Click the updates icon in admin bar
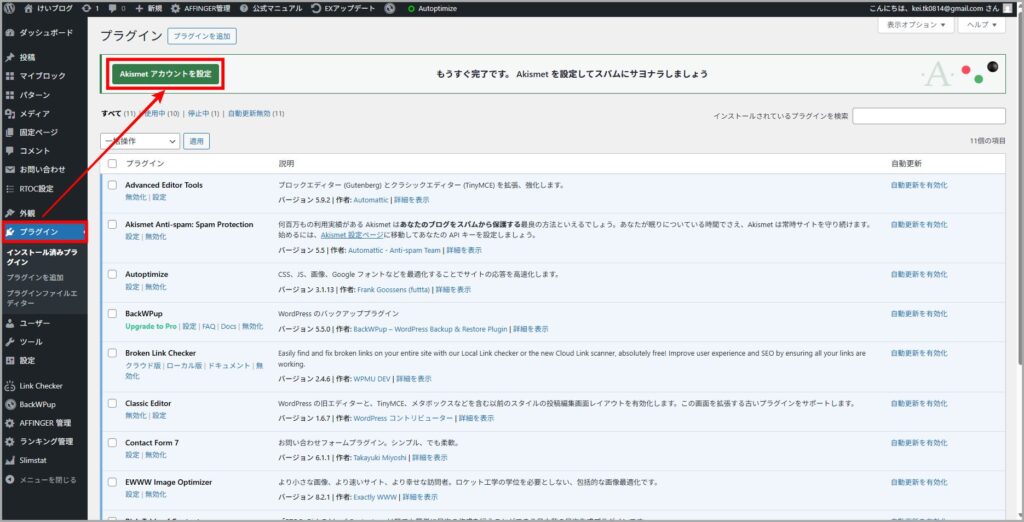Viewport: 1024px width, 522px height. [87, 8]
